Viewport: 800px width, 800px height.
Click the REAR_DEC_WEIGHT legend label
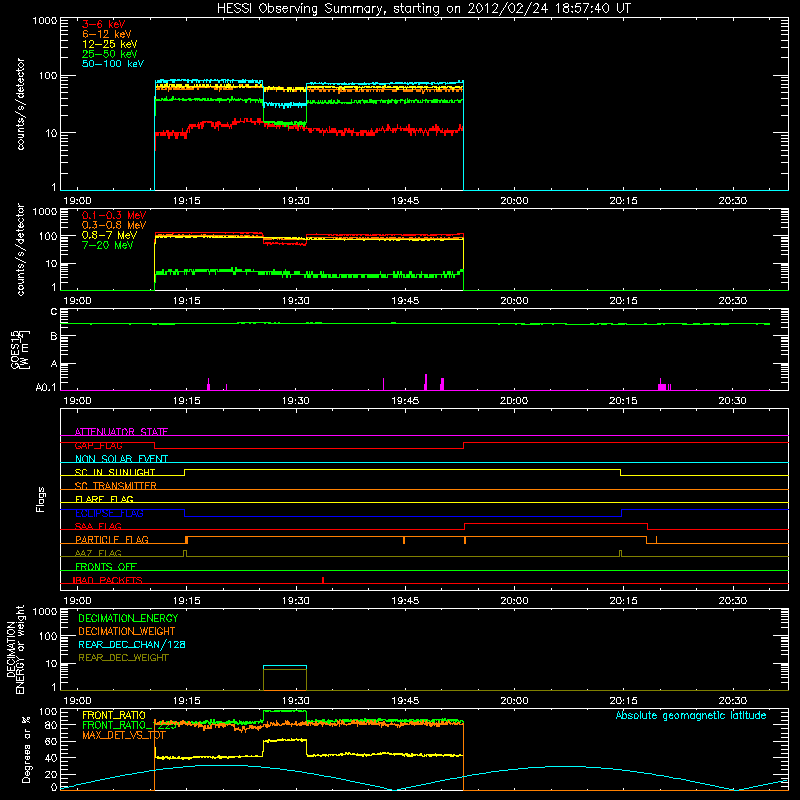pyautogui.click(x=123, y=658)
